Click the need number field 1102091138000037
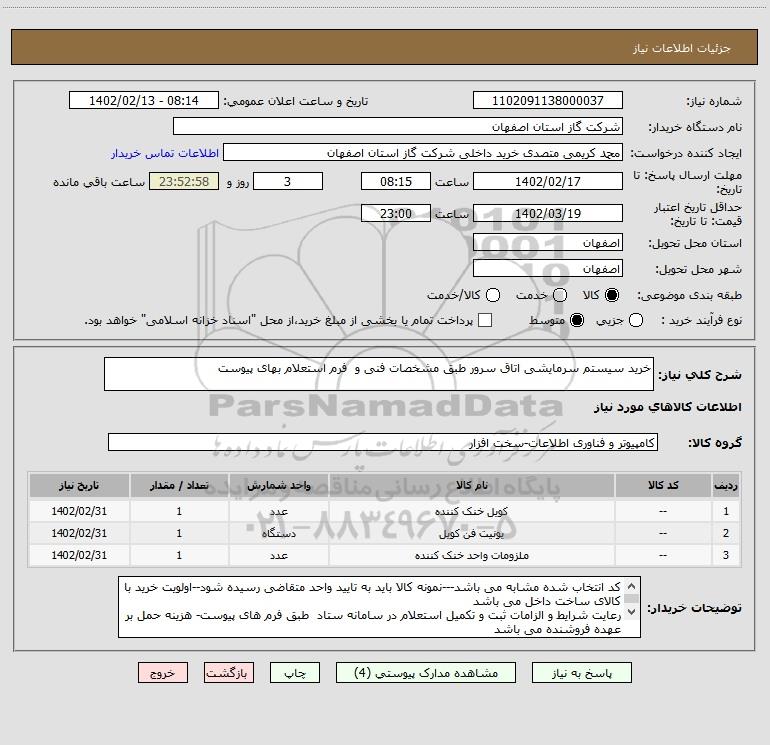The width and height of the screenshot is (770, 745). [548, 101]
